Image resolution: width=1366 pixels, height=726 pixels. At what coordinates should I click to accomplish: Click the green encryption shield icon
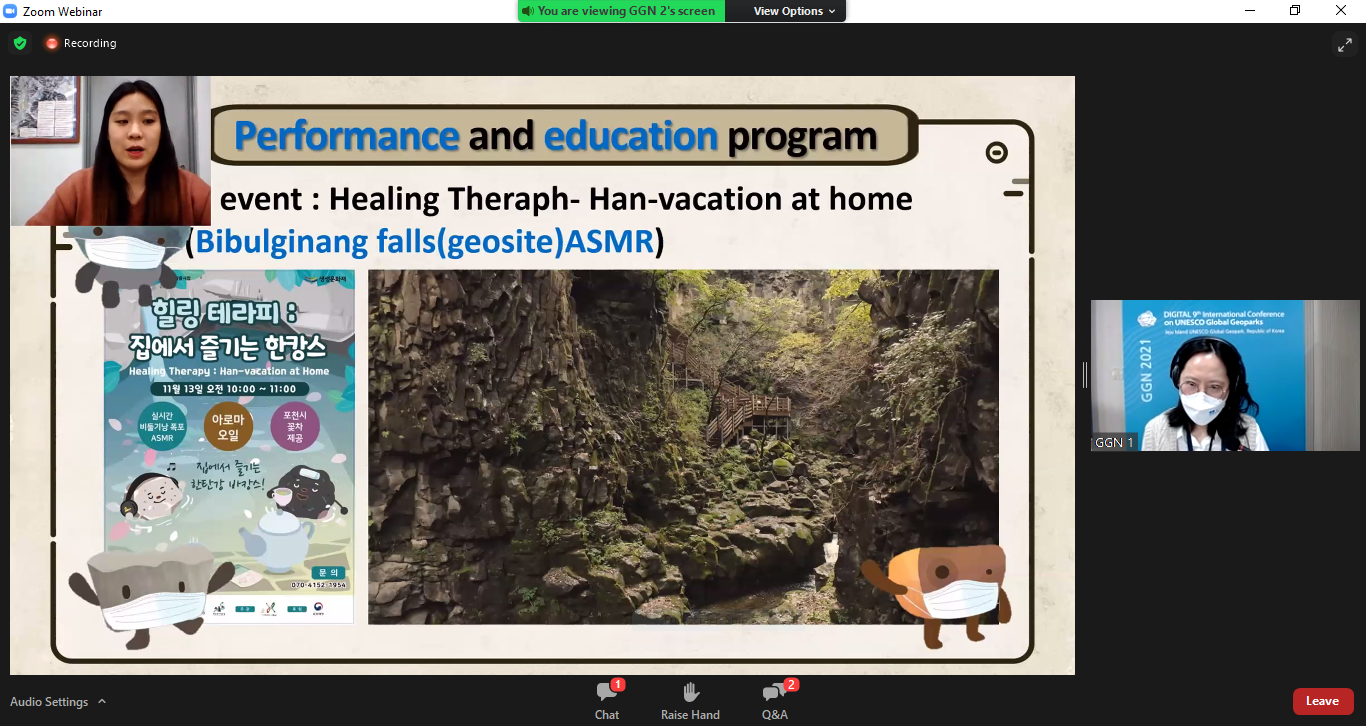click(20, 43)
